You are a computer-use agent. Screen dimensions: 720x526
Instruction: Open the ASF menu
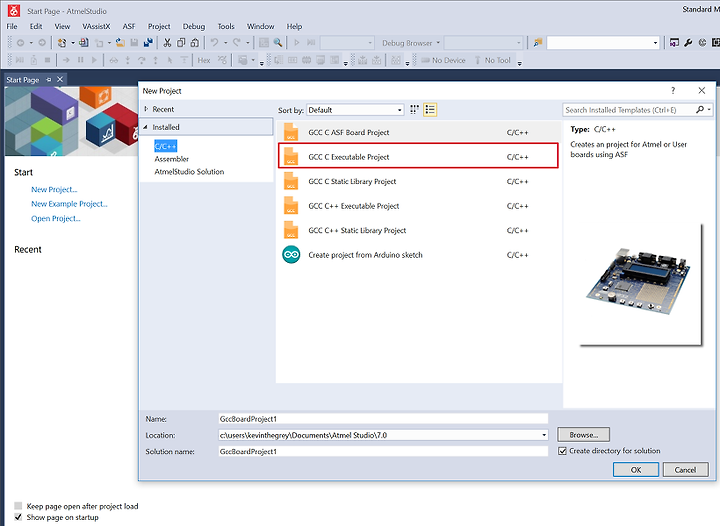pyautogui.click(x=129, y=26)
